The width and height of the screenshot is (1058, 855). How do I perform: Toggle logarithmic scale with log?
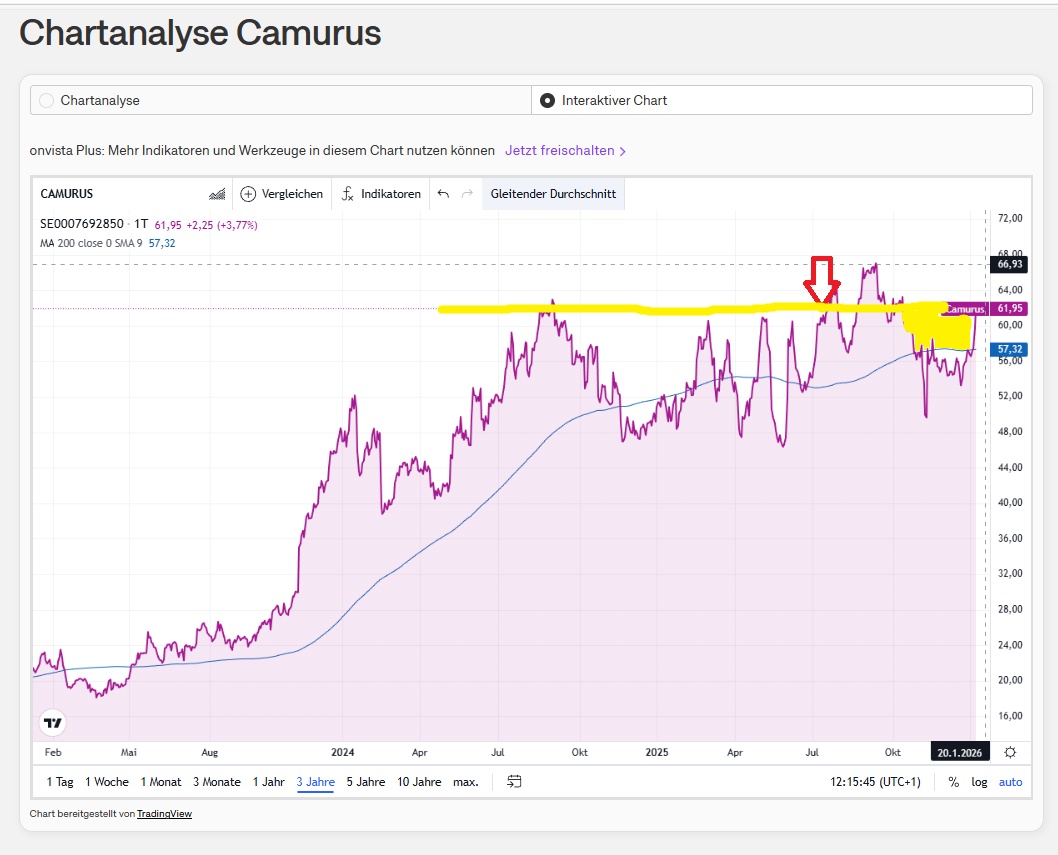[979, 781]
